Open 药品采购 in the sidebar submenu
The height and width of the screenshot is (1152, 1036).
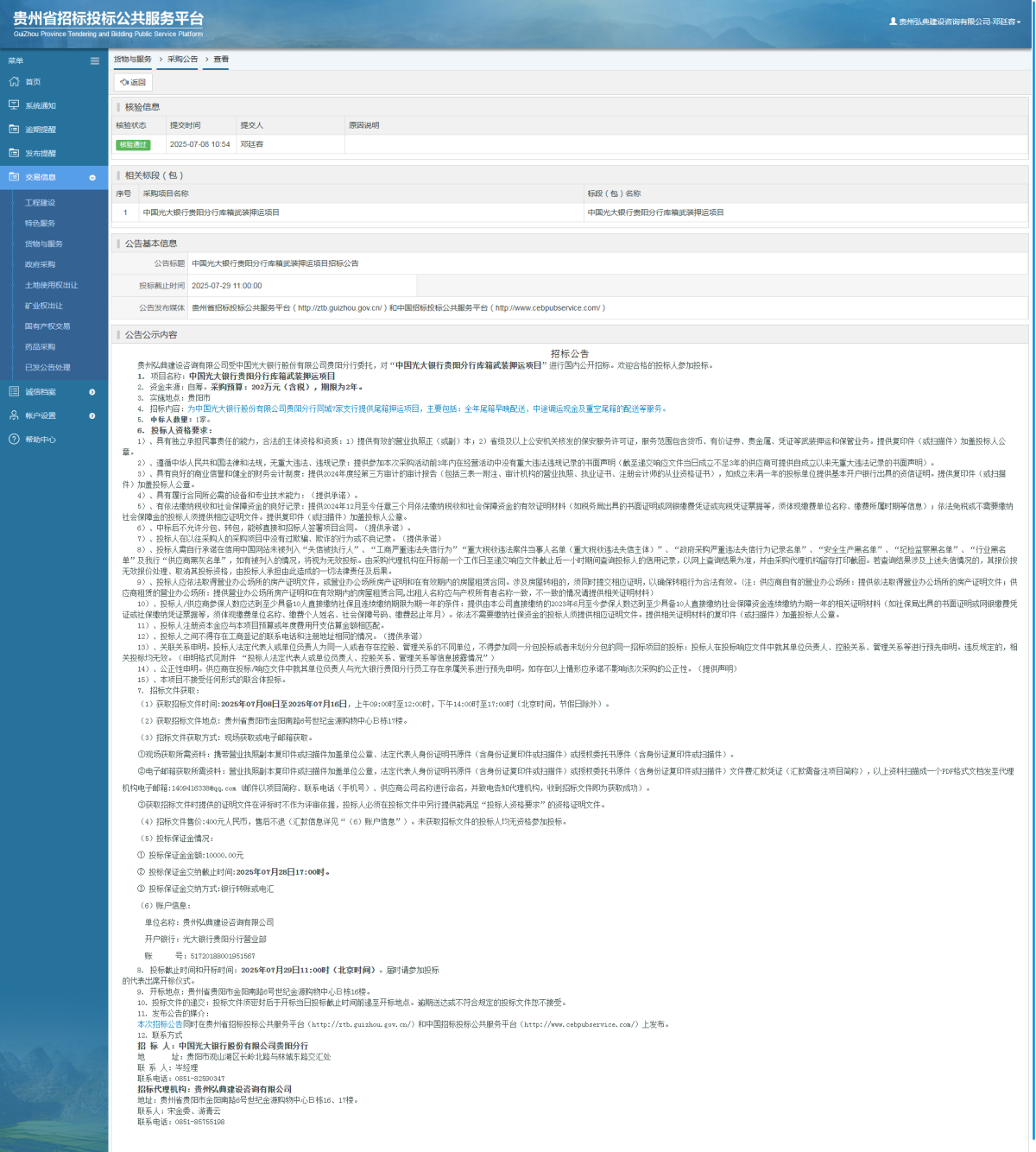point(40,346)
